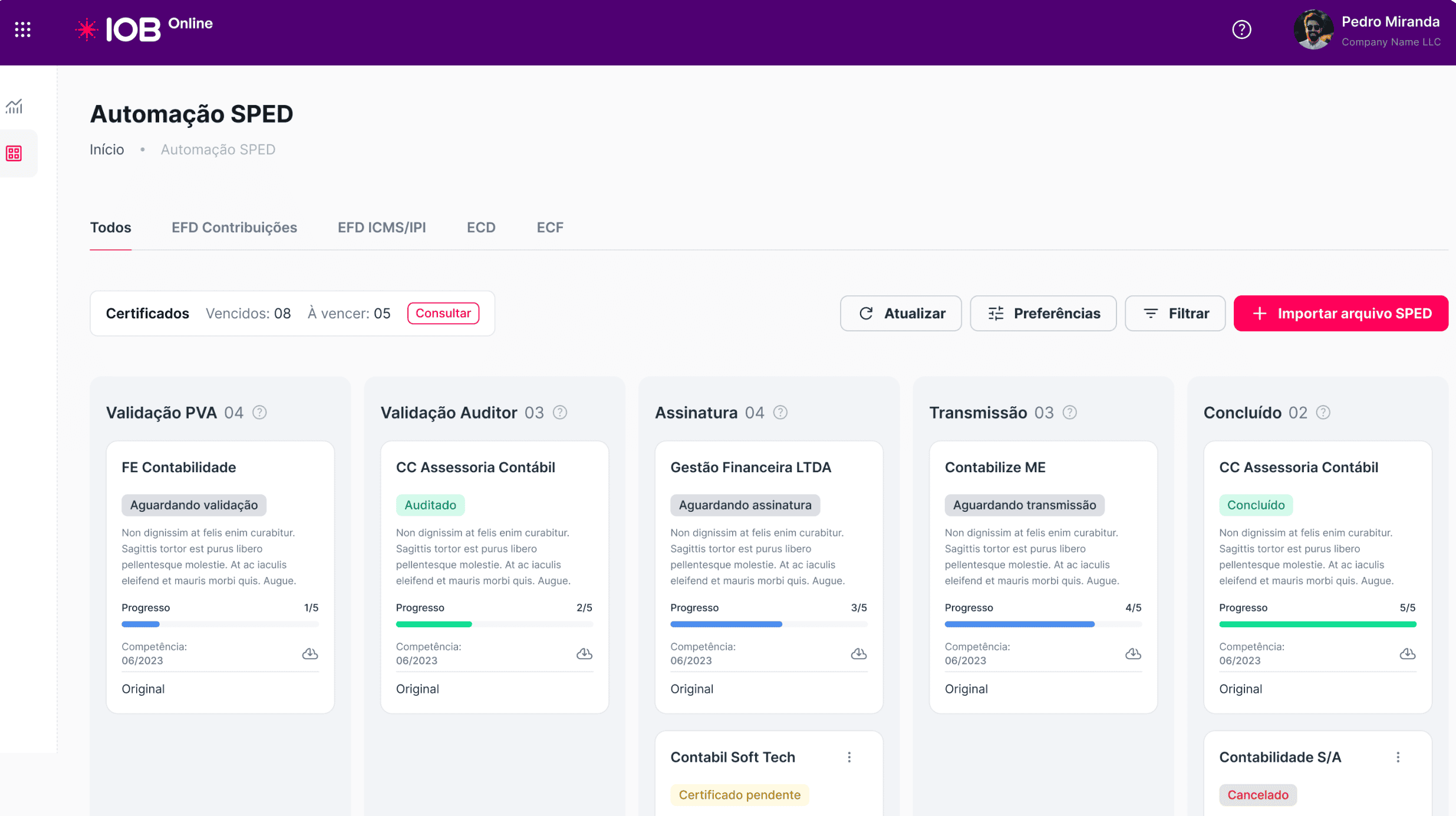Download file from Gestão Financeira LTDA card

pyautogui.click(x=859, y=653)
